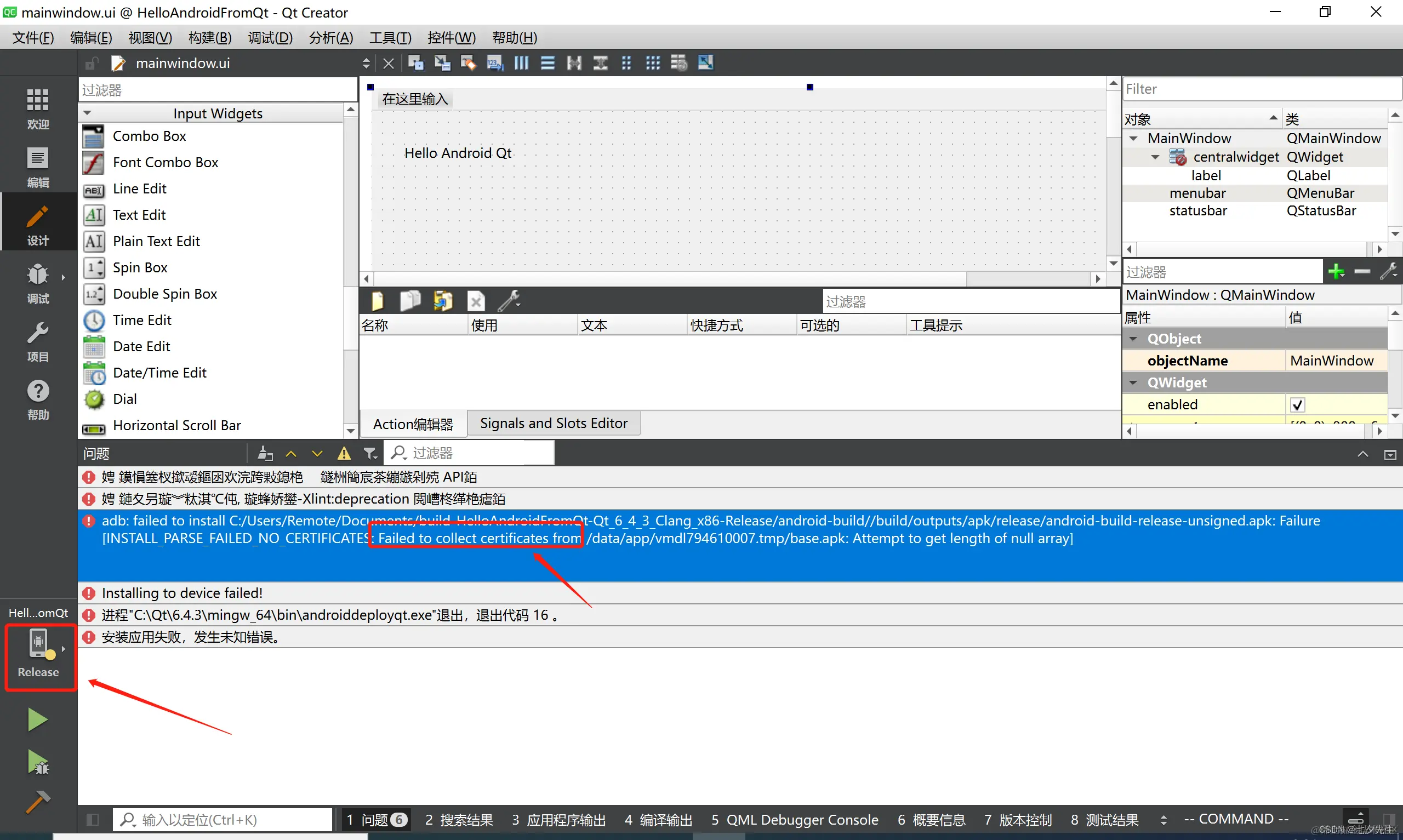Apply grid layout from the toolbar

[653, 63]
